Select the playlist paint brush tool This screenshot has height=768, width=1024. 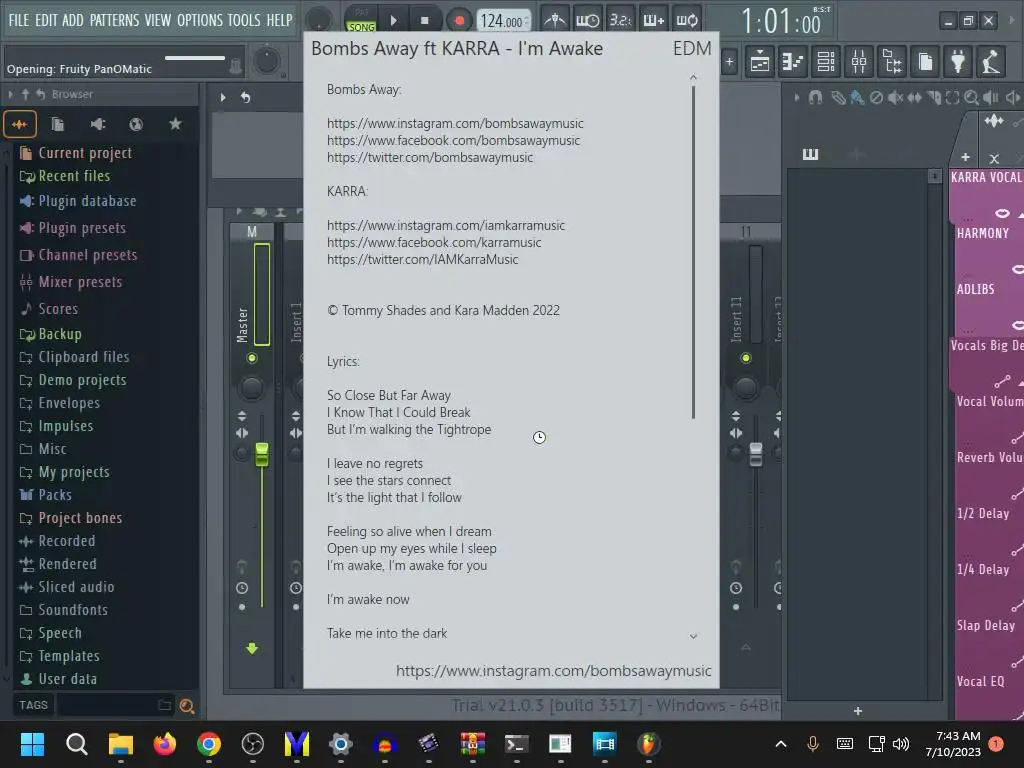point(857,98)
